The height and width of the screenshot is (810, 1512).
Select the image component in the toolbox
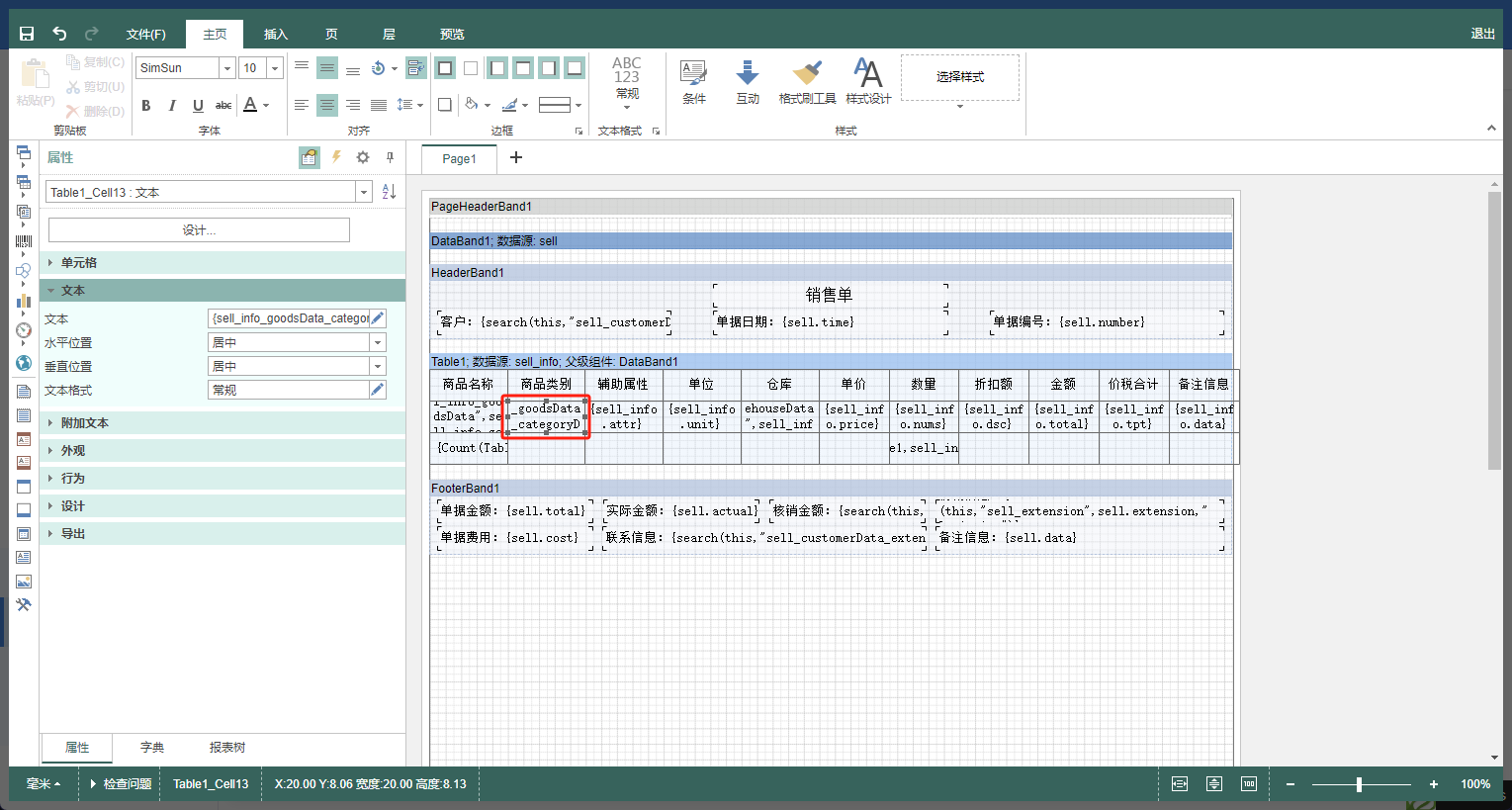pyautogui.click(x=24, y=582)
